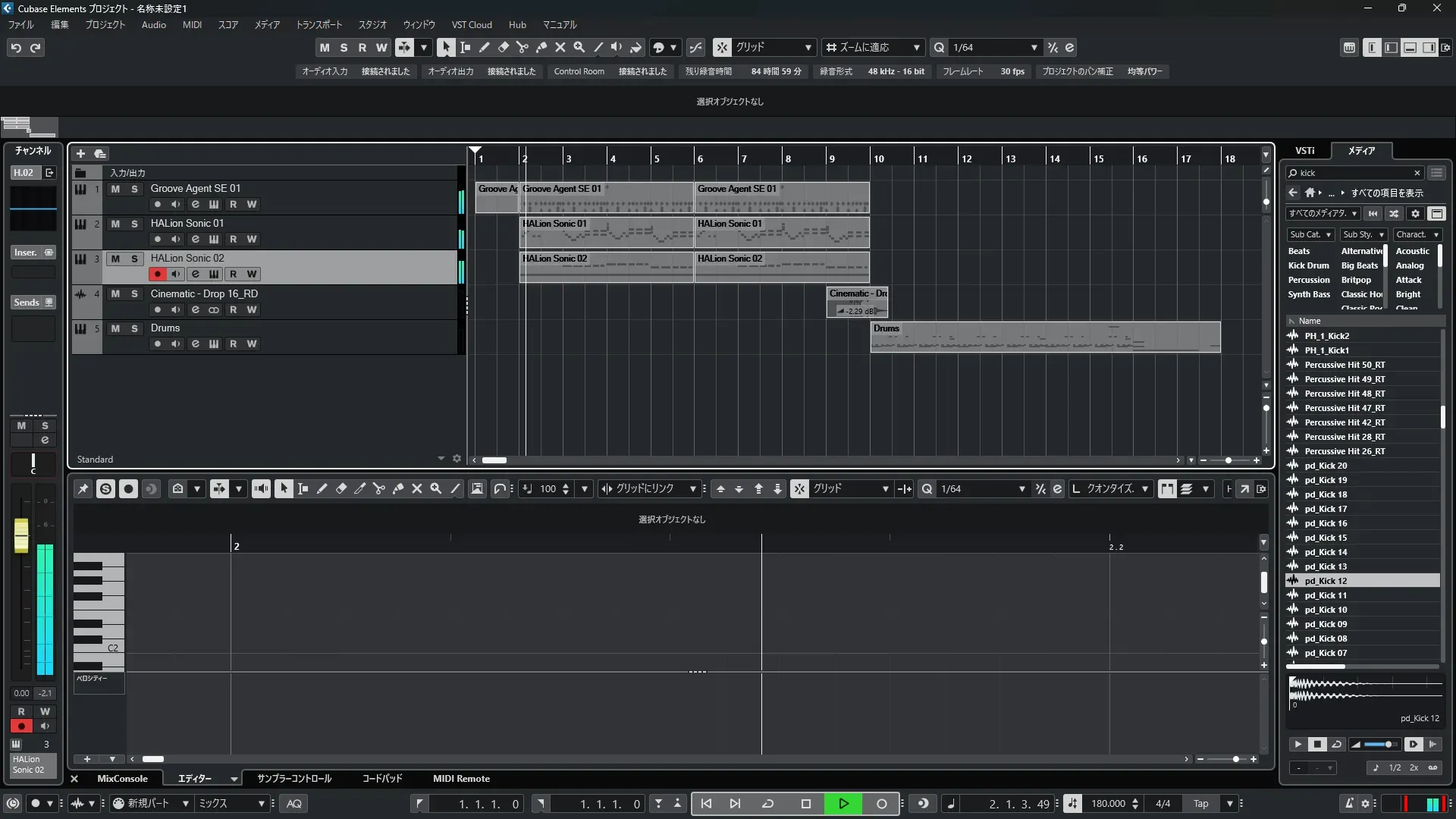The image size is (1456, 819).
Task: Select the Draw pencil tool in key editor
Action: point(322,489)
